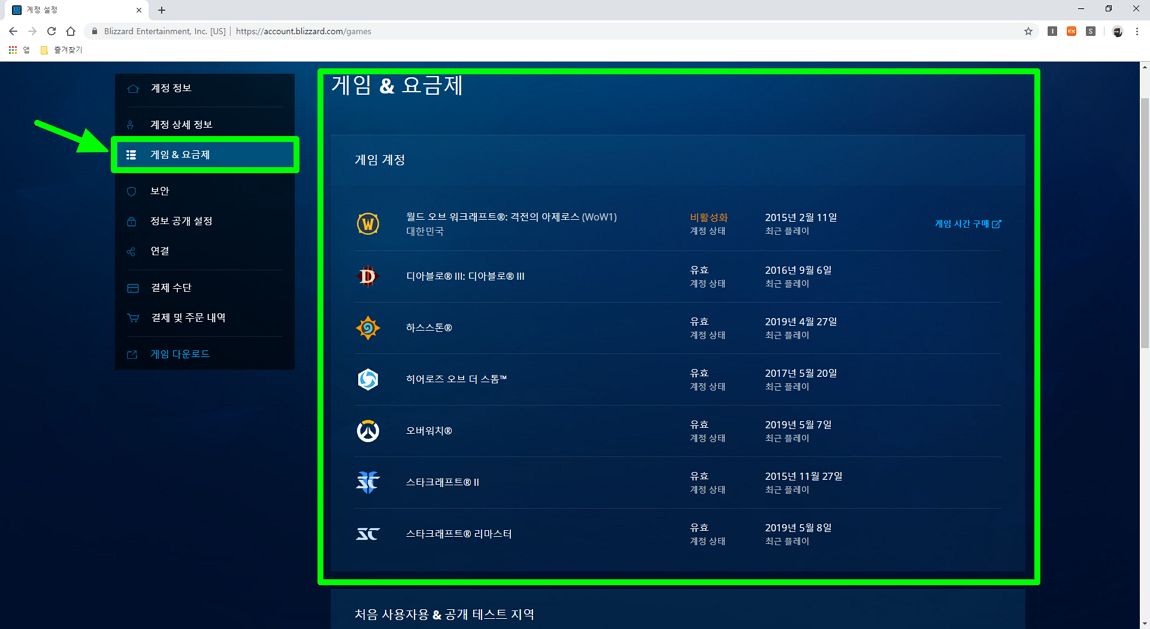The width and height of the screenshot is (1150, 629).
Task: Click the 게임 다운로드 link
Action: pos(180,354)
